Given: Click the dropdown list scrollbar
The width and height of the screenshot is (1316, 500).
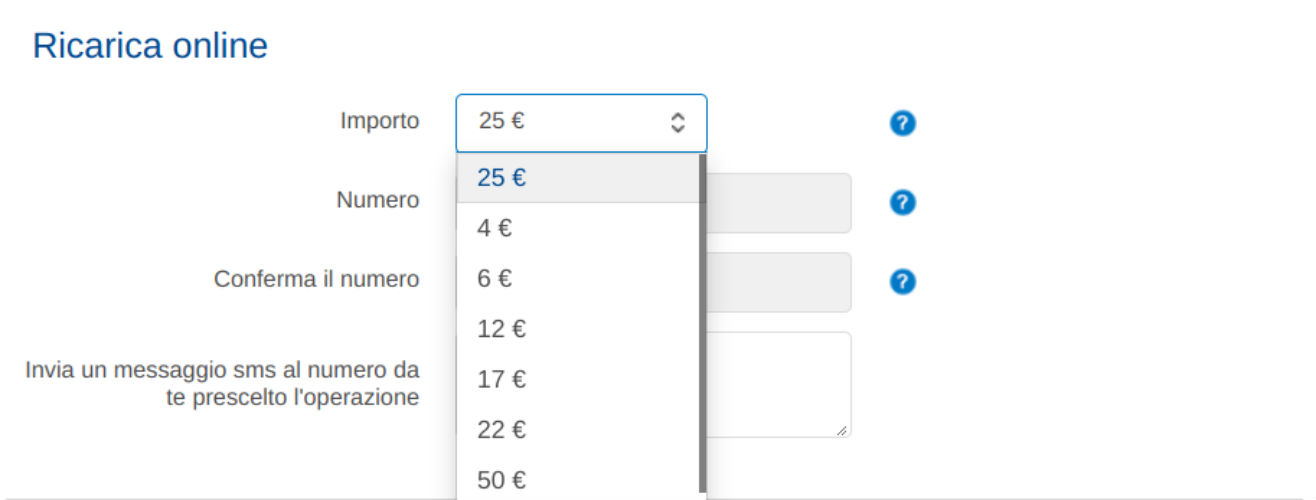Looking at the screenshot, I should tap(702, 324).
